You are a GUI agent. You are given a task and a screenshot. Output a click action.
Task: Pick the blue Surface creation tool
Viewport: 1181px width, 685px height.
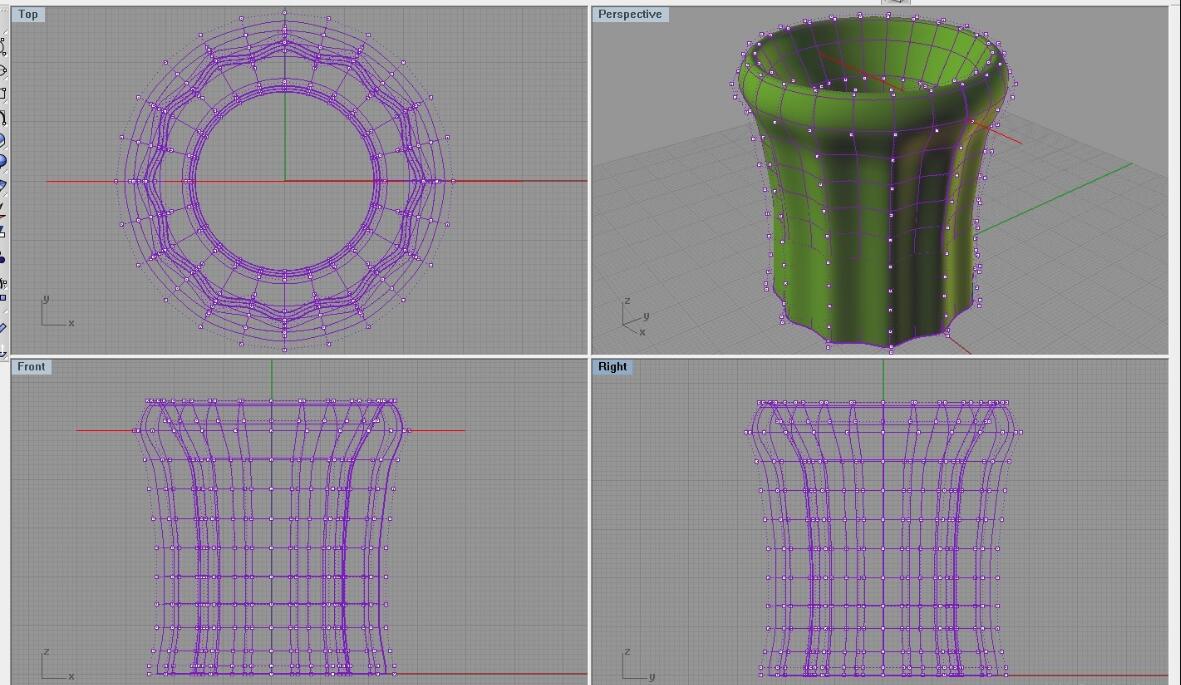(3, 140)
